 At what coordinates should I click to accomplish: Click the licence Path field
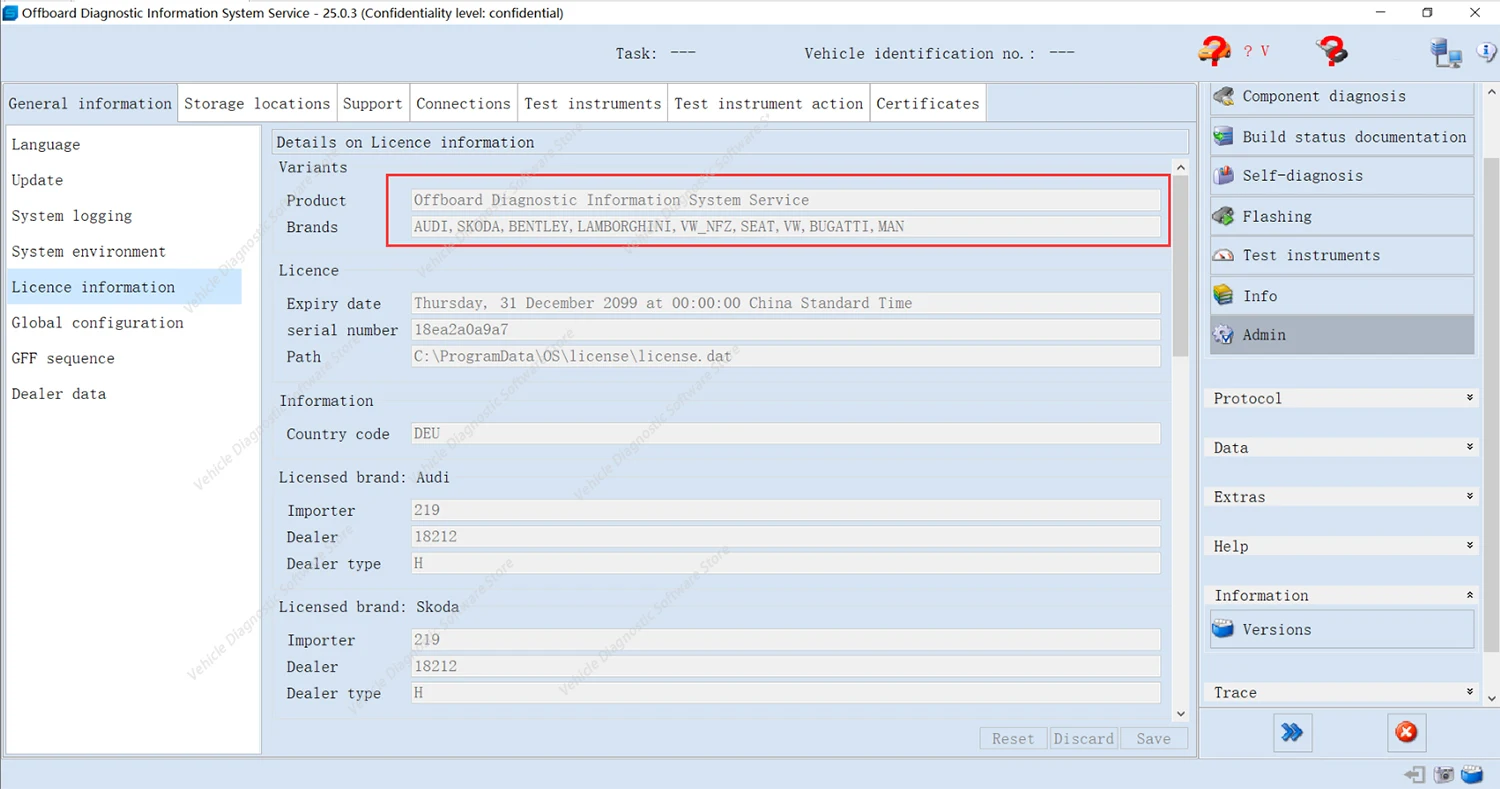(786, 356)
